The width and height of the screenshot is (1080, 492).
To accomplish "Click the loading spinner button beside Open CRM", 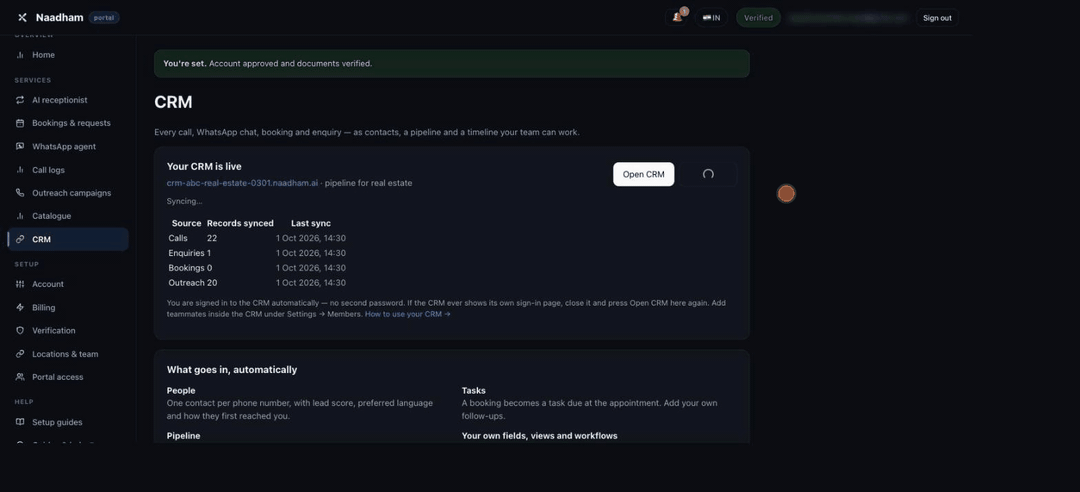I will tap(708, 174).
